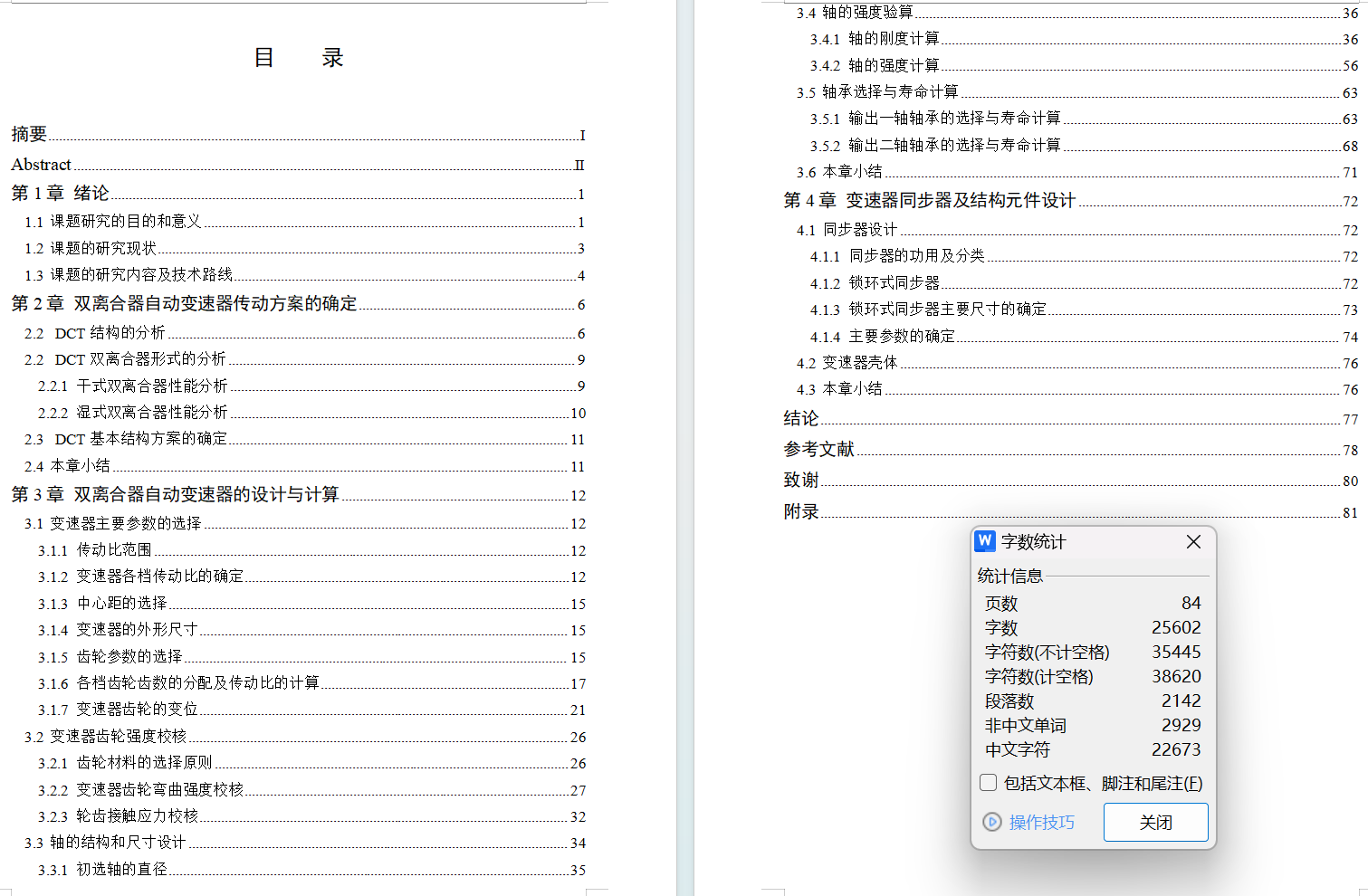The width and height of the screenshot is (1368, 896).
Task: Click entry 3.4 轴的强度验算
Action: point(1077,12)
